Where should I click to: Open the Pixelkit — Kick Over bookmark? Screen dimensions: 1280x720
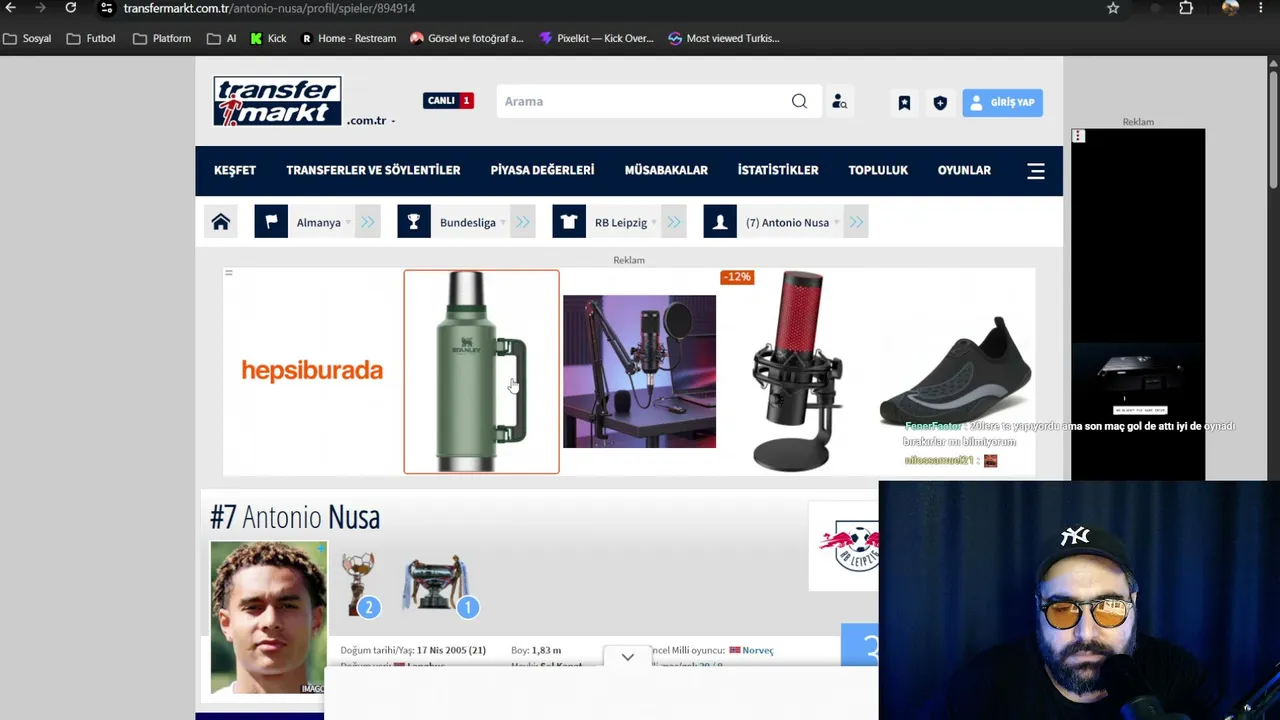pyautogui.click(x=596, y=38)
